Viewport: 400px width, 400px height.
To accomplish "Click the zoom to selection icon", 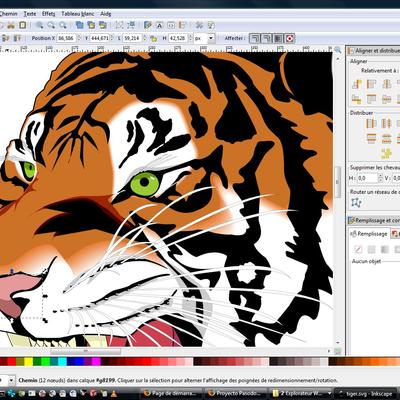I will point(40,25).
